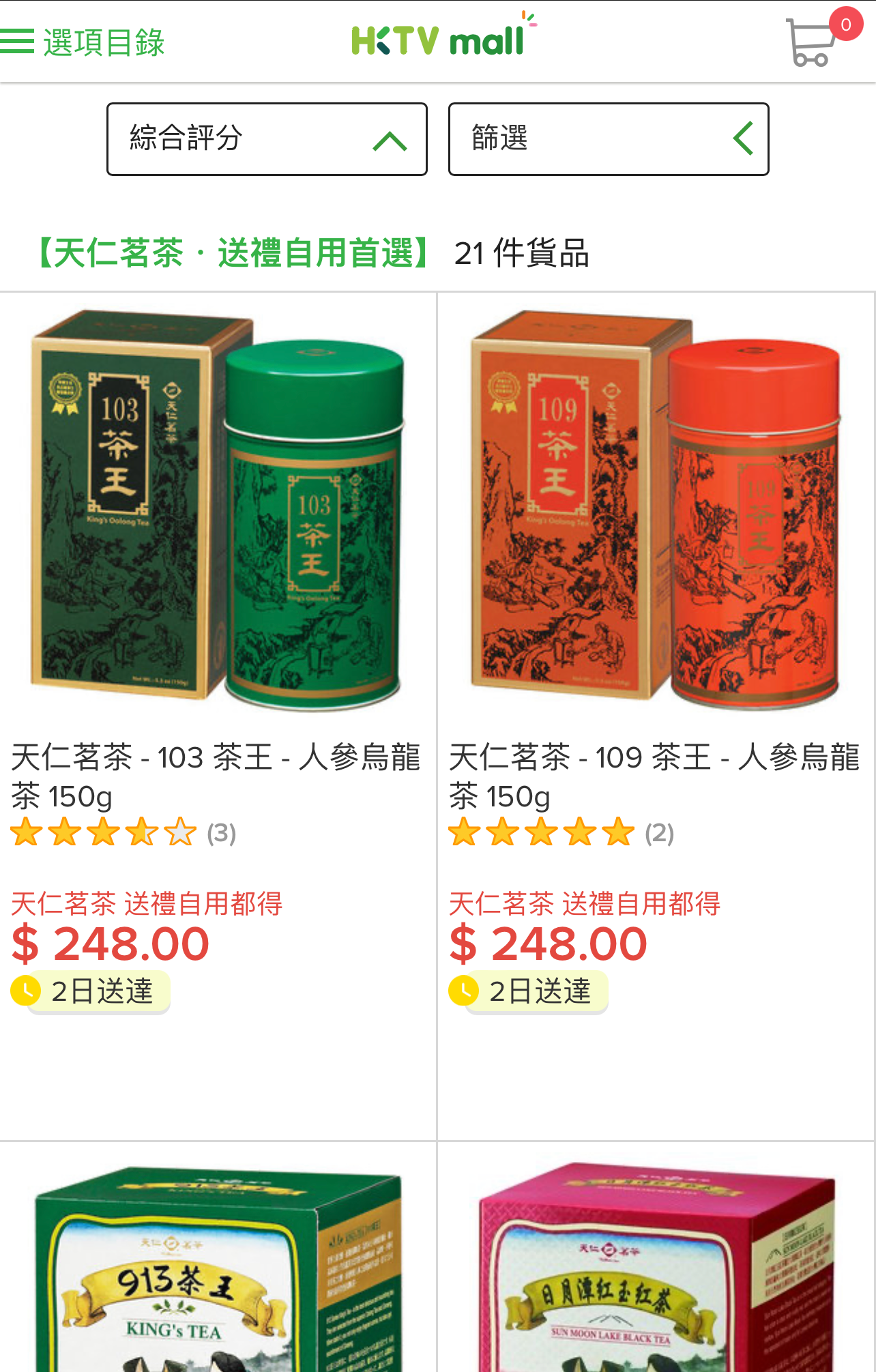The height and width of the screenshot is (1372, 876).
Task: Click the cart item count badge
Action: pos(846,25)
